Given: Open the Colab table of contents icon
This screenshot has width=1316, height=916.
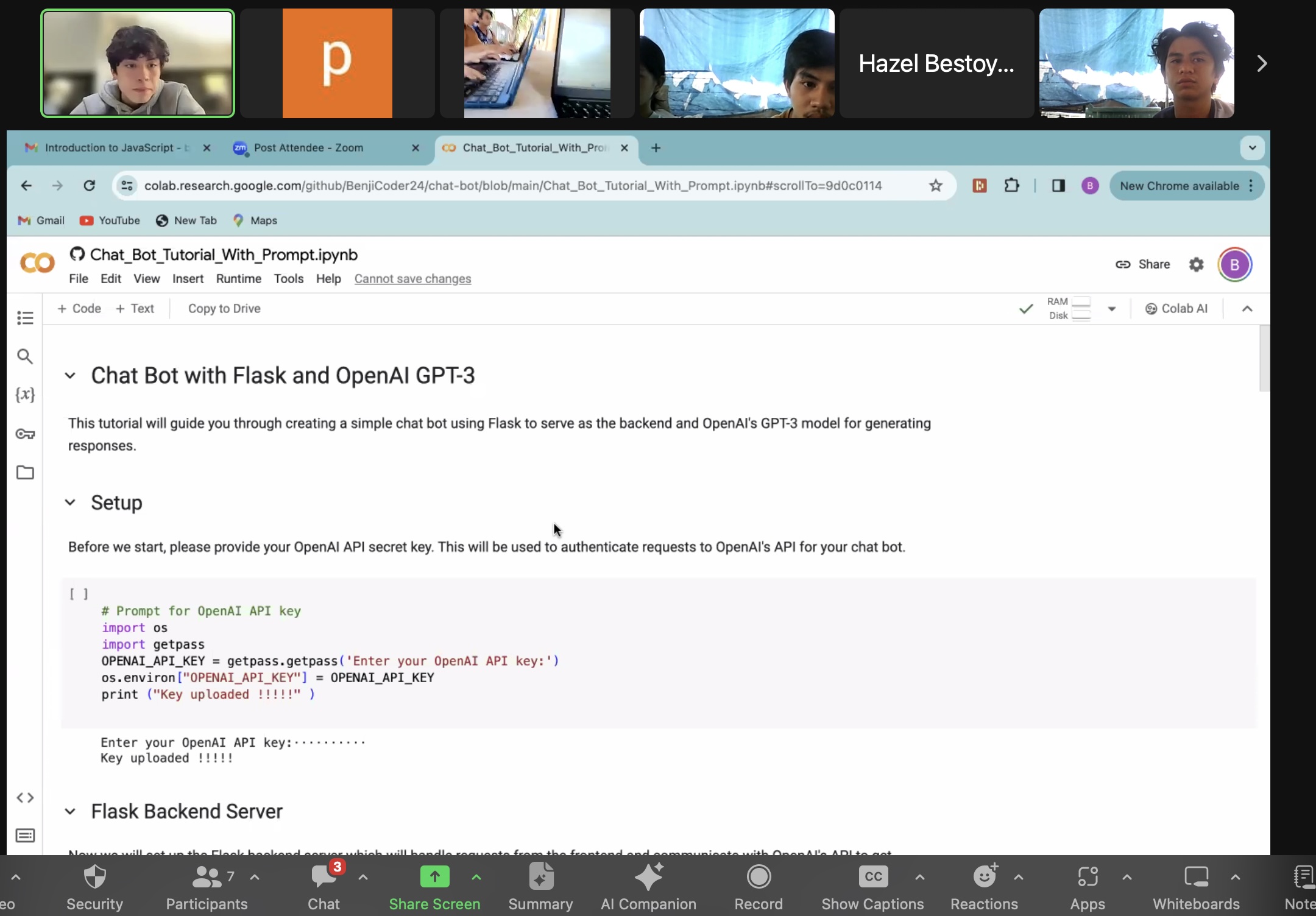Looking at the screenshot, I should [x=25, y=318].
